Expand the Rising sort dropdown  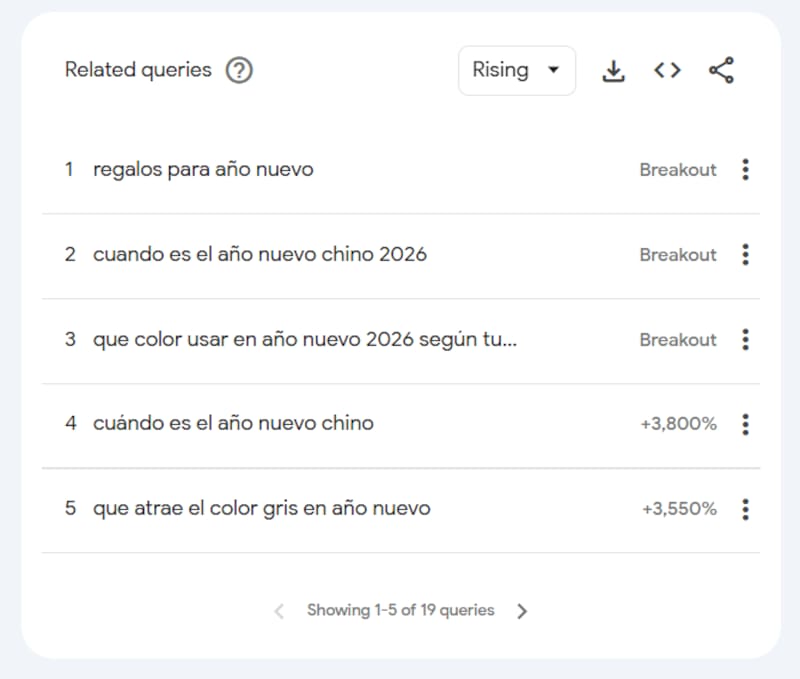[516, 71]
